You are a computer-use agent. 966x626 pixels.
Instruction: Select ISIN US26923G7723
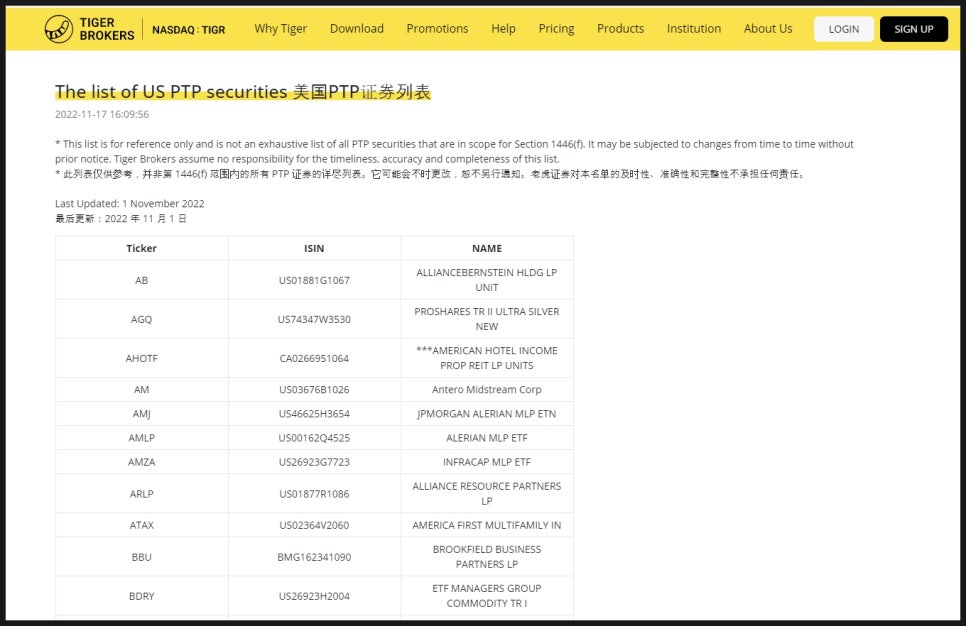[x=314, y=462]
